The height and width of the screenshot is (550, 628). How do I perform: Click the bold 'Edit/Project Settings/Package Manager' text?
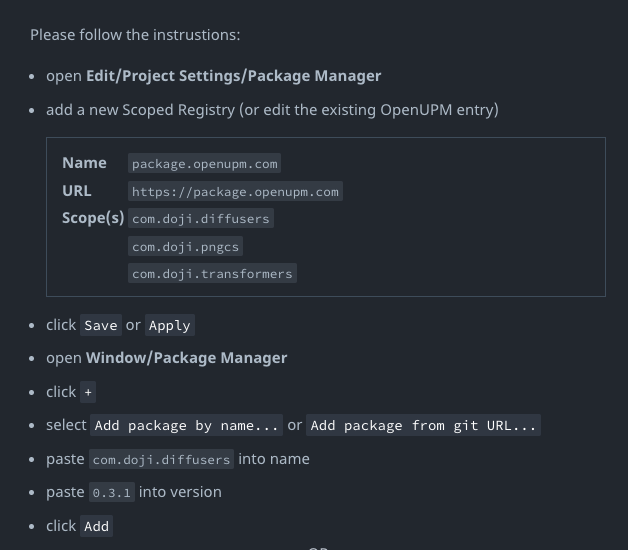pos(233,76)
